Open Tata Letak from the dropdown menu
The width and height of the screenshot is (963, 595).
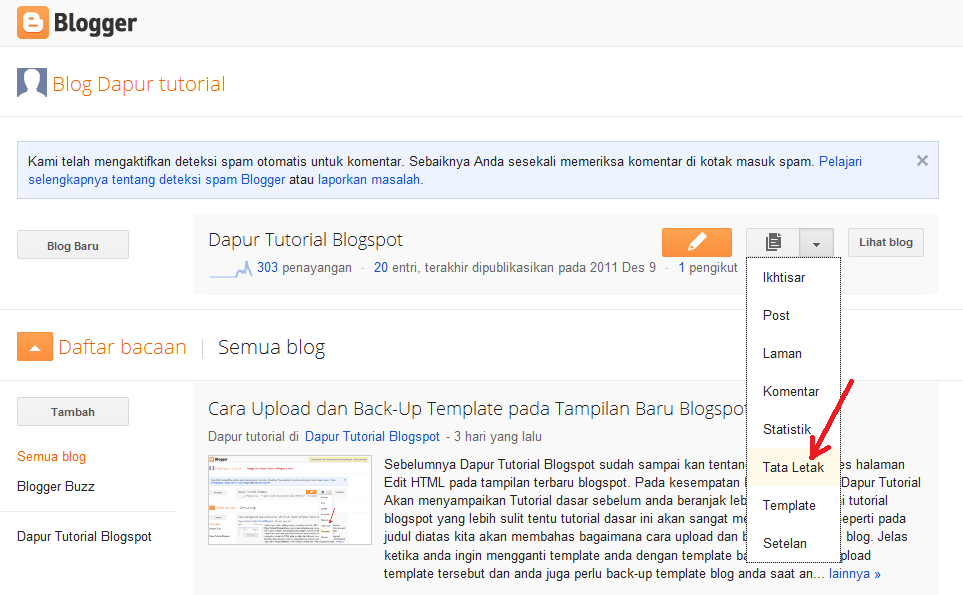(x=793, y=467)
